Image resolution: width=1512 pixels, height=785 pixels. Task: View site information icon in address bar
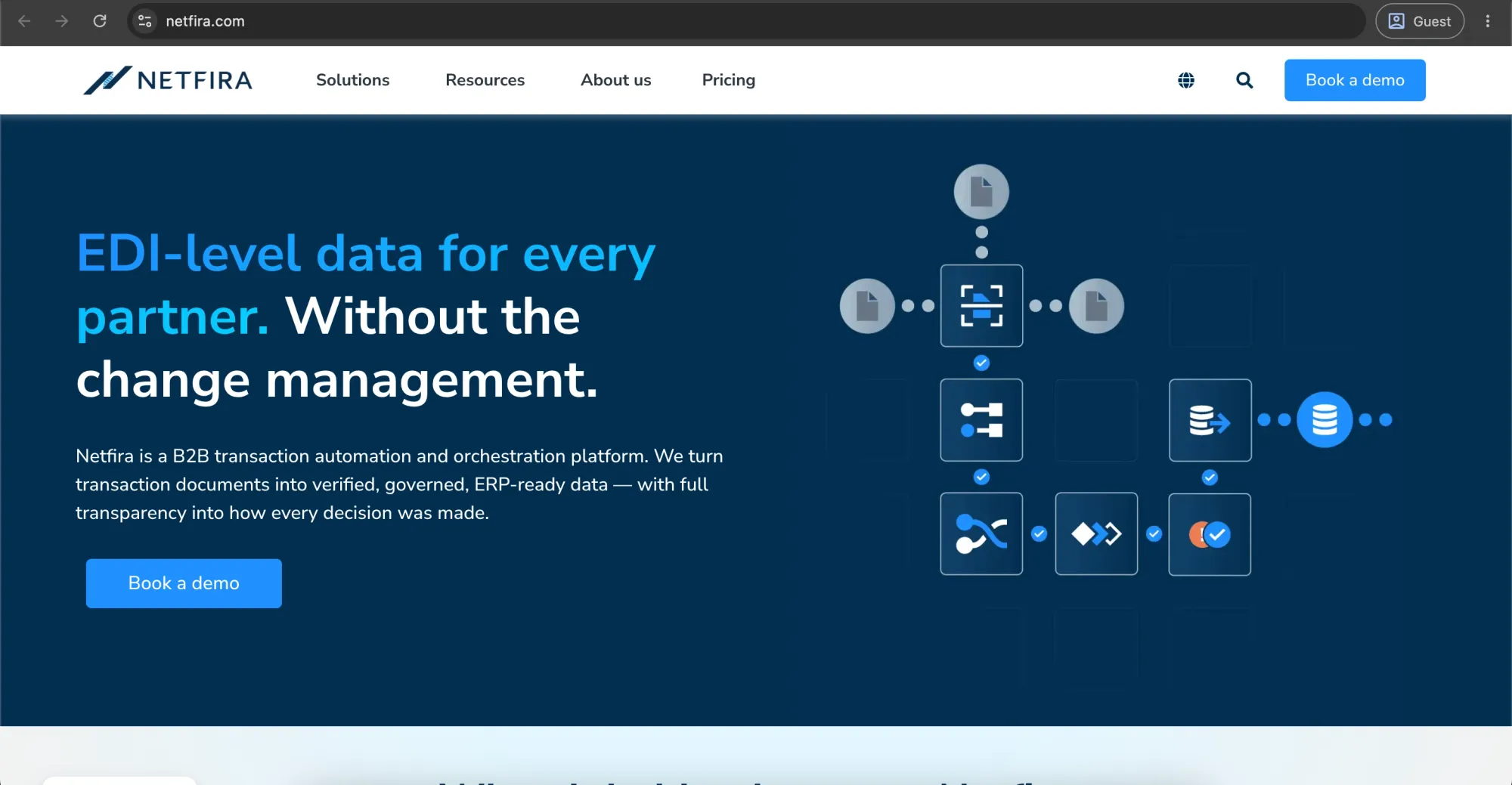(x=145, y=21)
